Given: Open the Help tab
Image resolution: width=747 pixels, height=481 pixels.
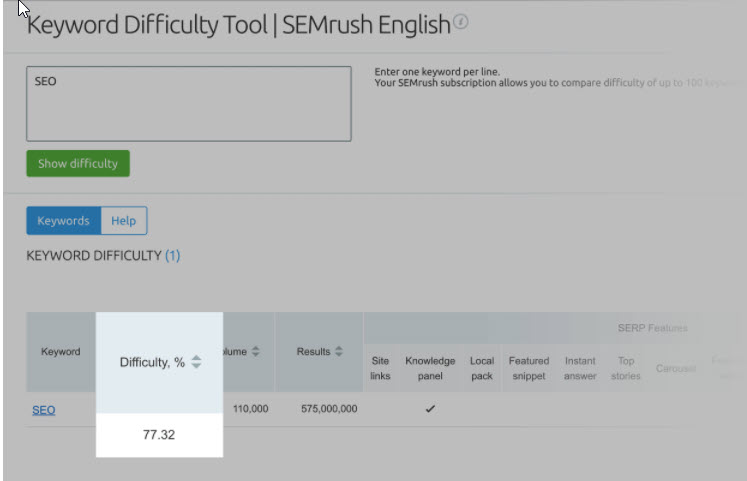Looking at the screenshot, I should (x=124, y=220).
